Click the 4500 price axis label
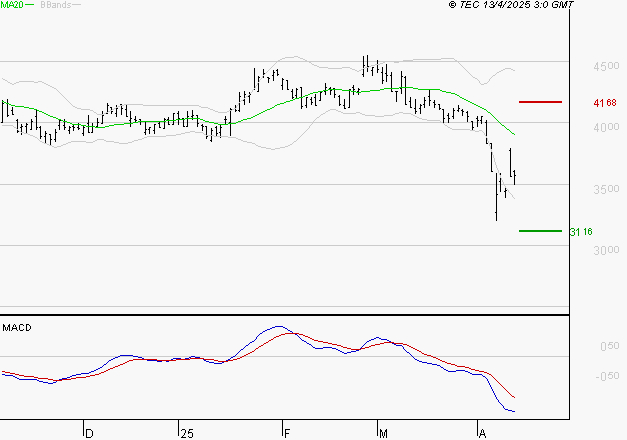This screenshot has height=440, width=627. tap(606, 66)
